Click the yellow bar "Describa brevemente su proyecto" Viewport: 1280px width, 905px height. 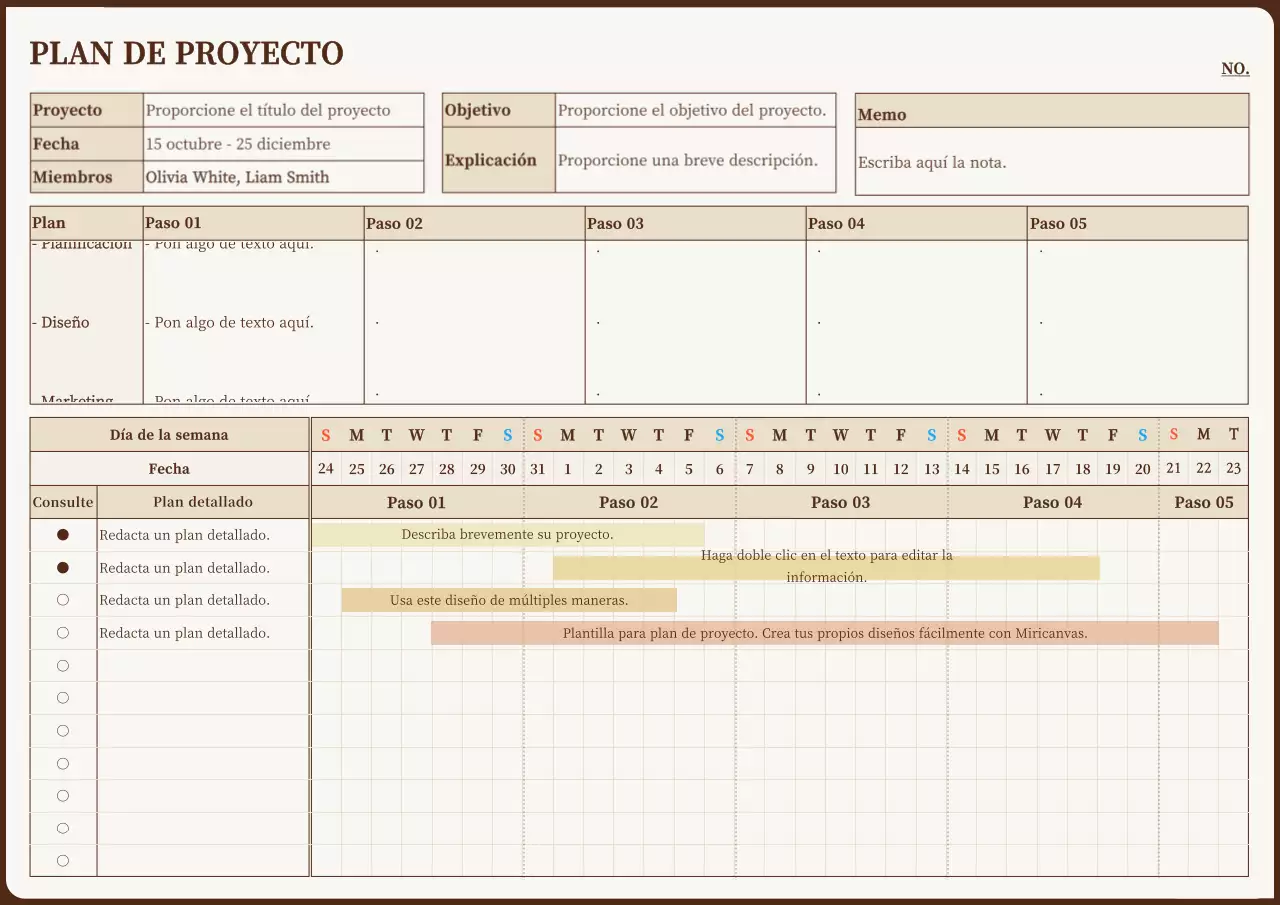508,534
